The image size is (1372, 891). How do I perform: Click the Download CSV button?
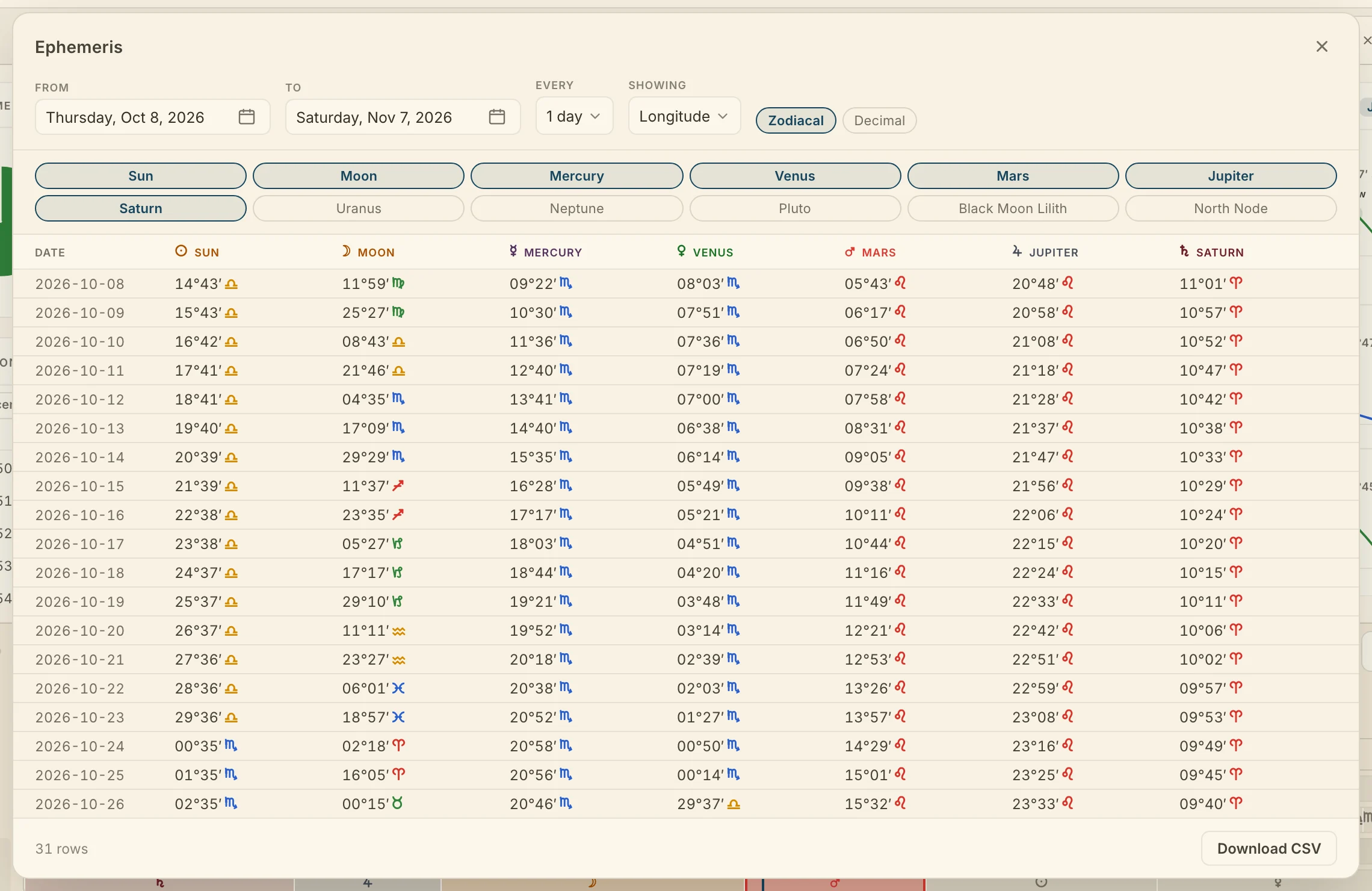click(1269, 848)
